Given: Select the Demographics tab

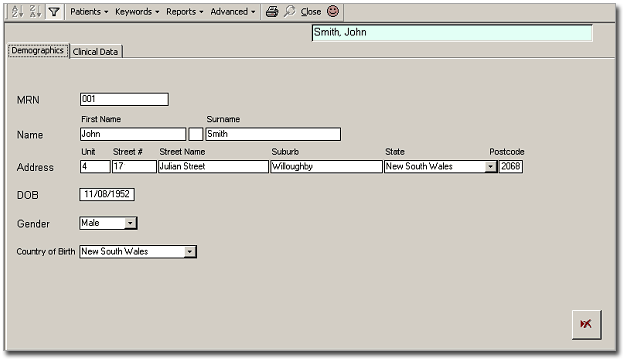Looking at the screenshot, I should [x=38, y=51].
